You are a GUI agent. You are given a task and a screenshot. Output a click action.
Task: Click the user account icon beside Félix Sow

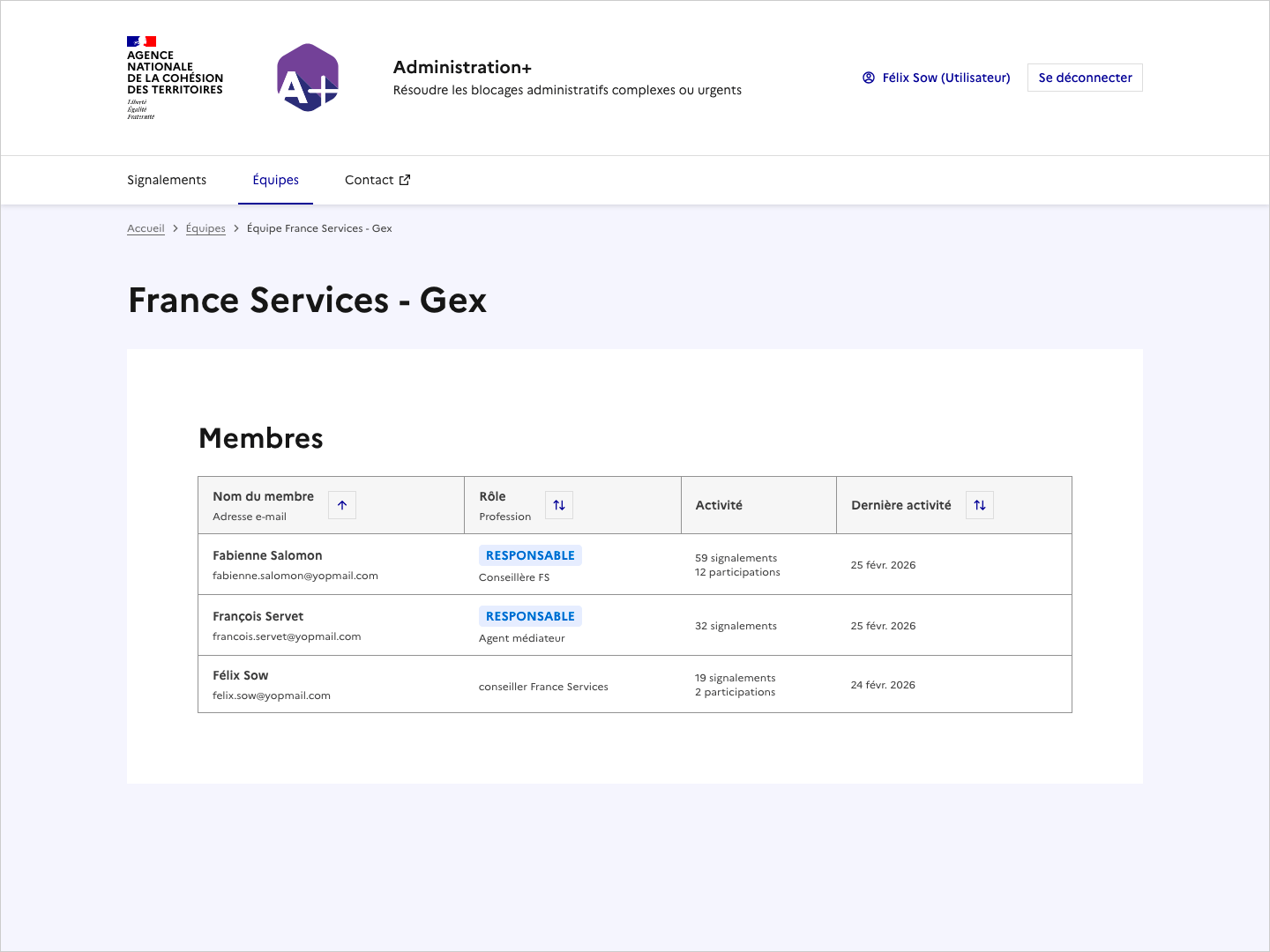869,78
